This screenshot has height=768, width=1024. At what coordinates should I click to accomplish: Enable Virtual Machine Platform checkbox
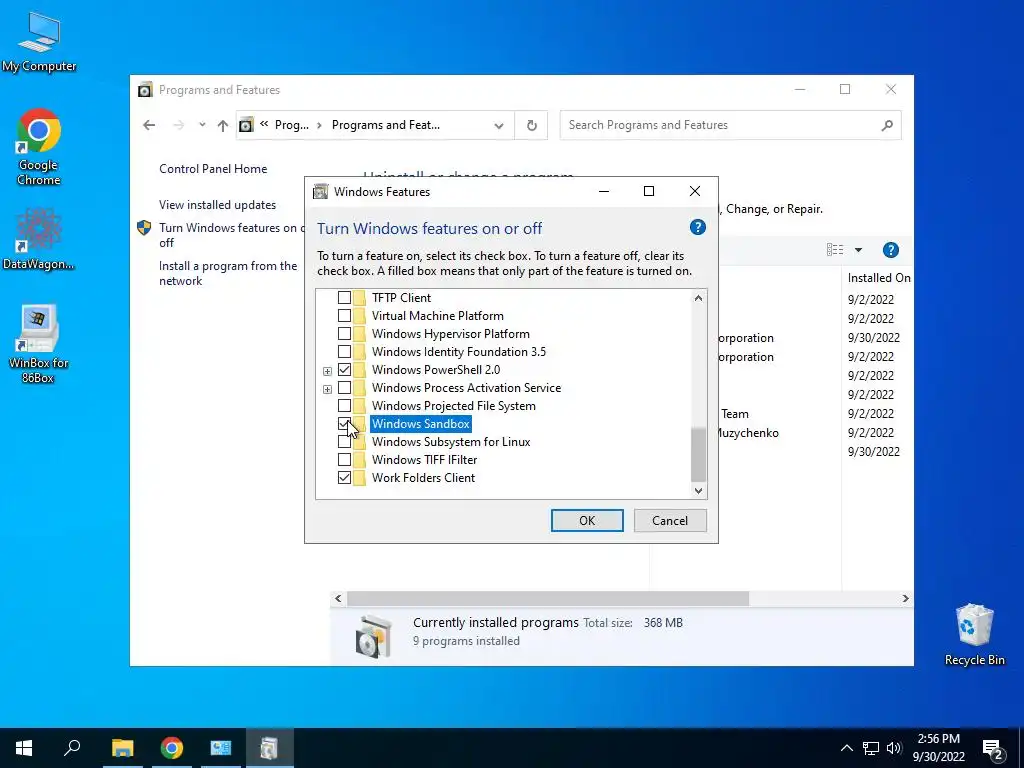344,315
